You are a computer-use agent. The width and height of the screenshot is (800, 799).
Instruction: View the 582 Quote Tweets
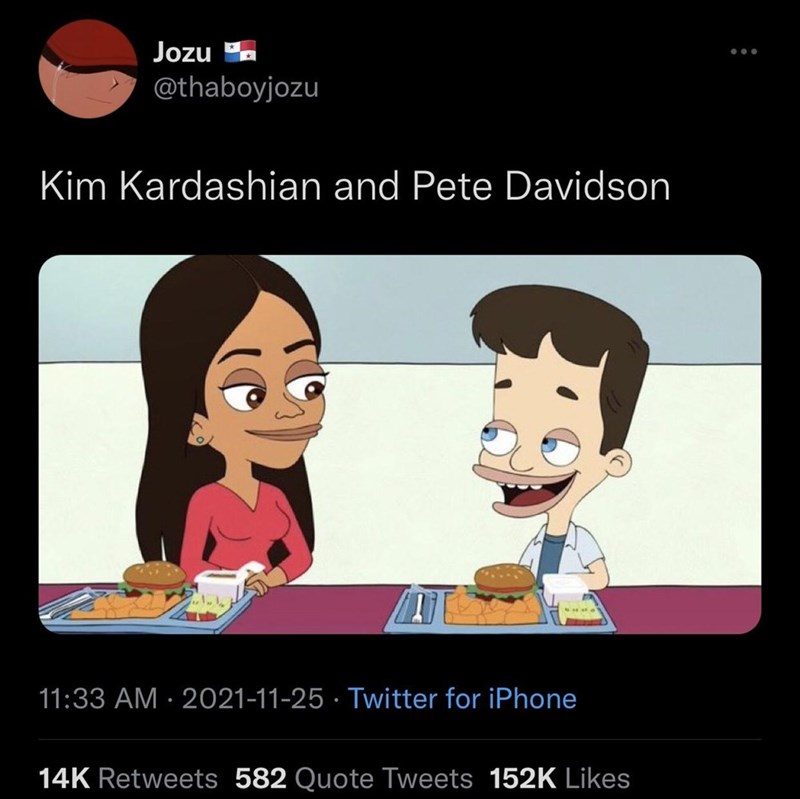pos(354,778)
